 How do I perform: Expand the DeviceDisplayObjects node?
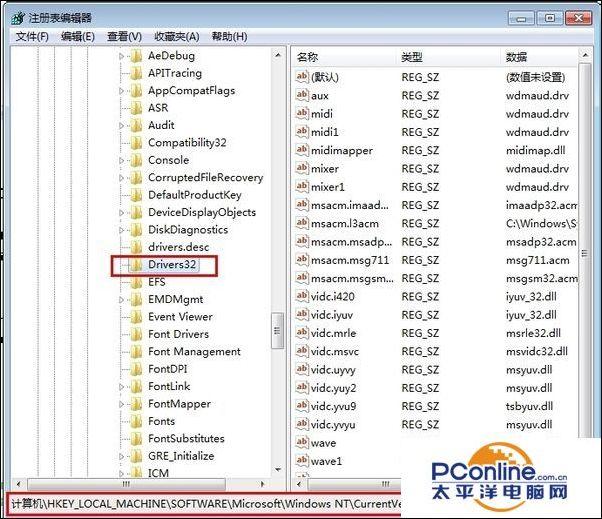click(x=121, y=213)
